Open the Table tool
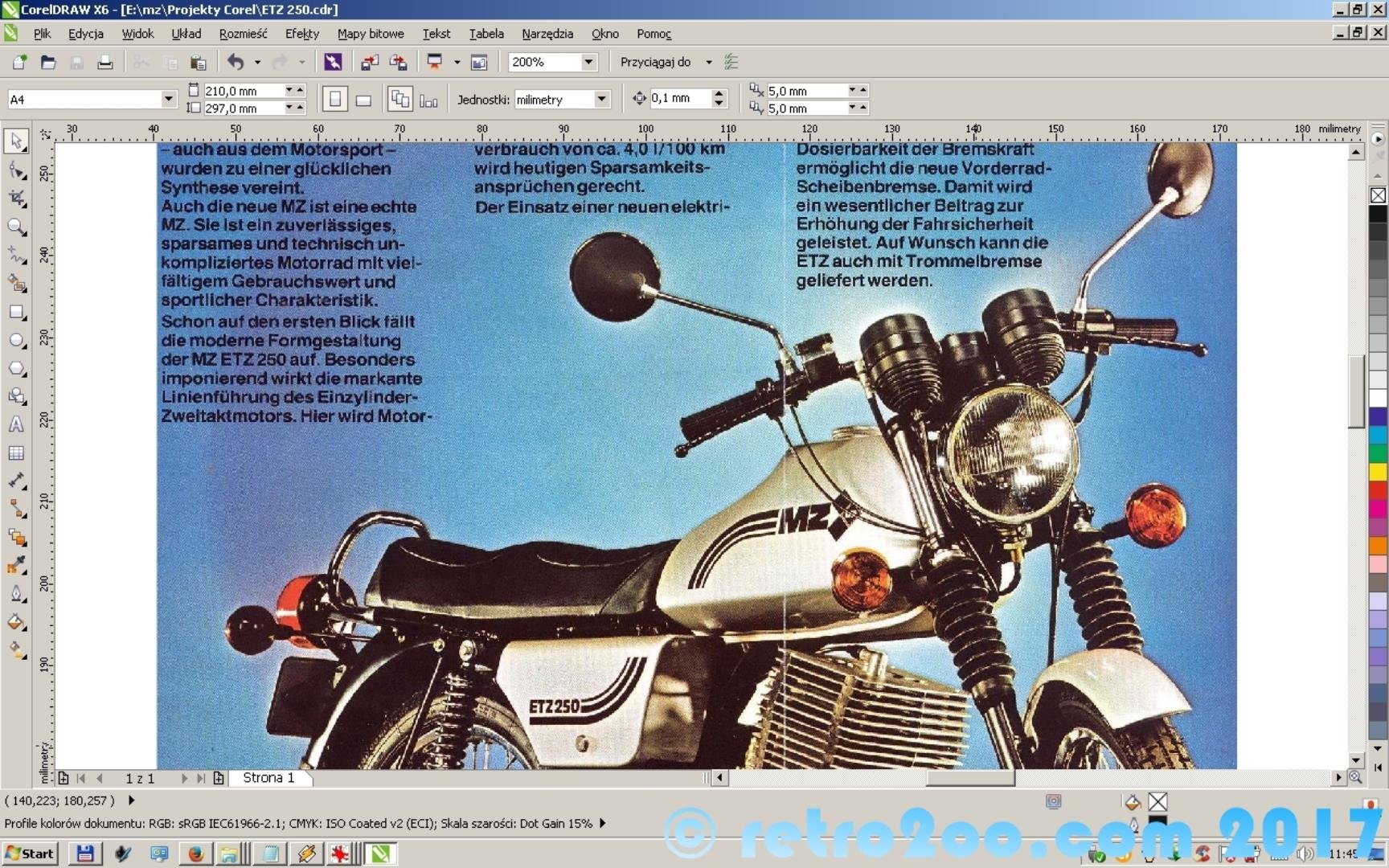Image resolution: width=1389 pixels, height=868 pixels. 16,453
